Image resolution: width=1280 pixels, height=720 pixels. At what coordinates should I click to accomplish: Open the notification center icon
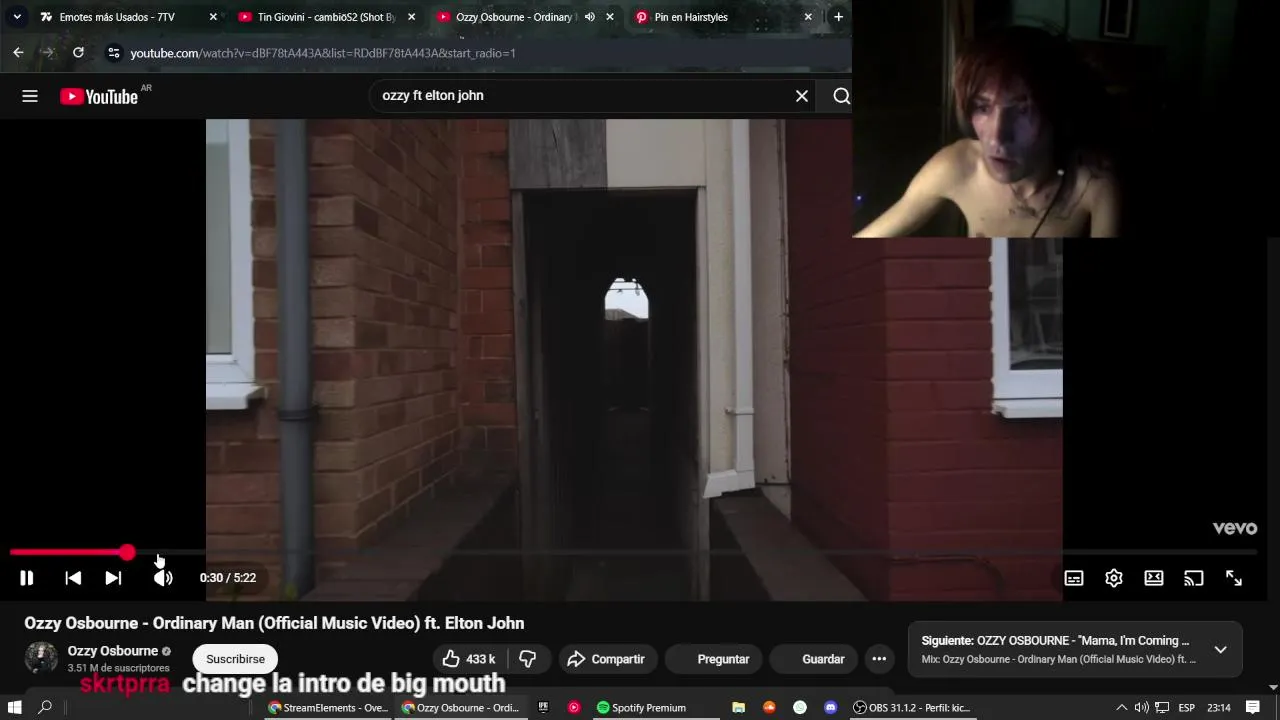coord(1253,708)
